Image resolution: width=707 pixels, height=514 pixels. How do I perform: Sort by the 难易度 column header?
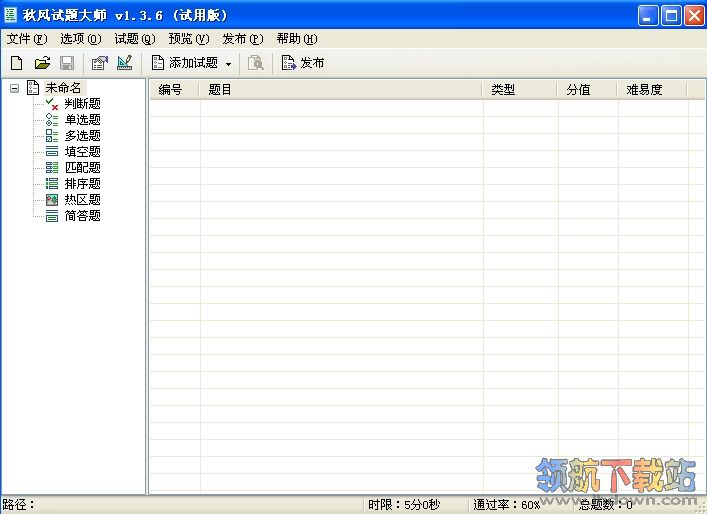pyautogui.click(x=652, y=90)
